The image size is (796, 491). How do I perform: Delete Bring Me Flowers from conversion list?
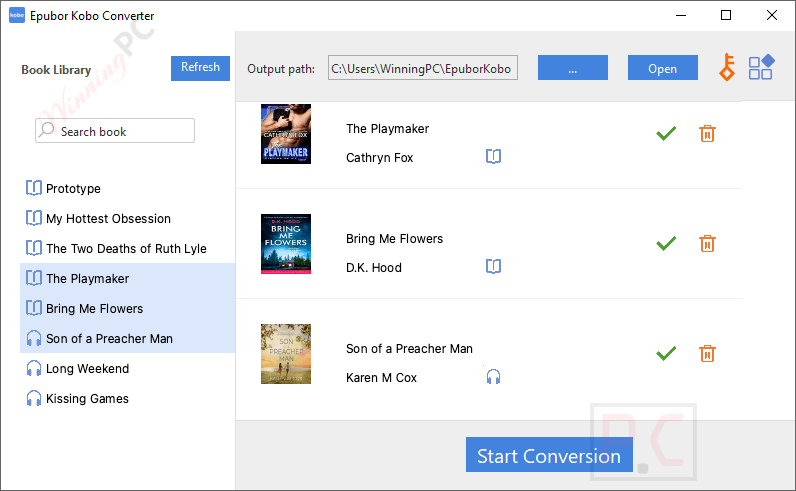pos(707,244)
